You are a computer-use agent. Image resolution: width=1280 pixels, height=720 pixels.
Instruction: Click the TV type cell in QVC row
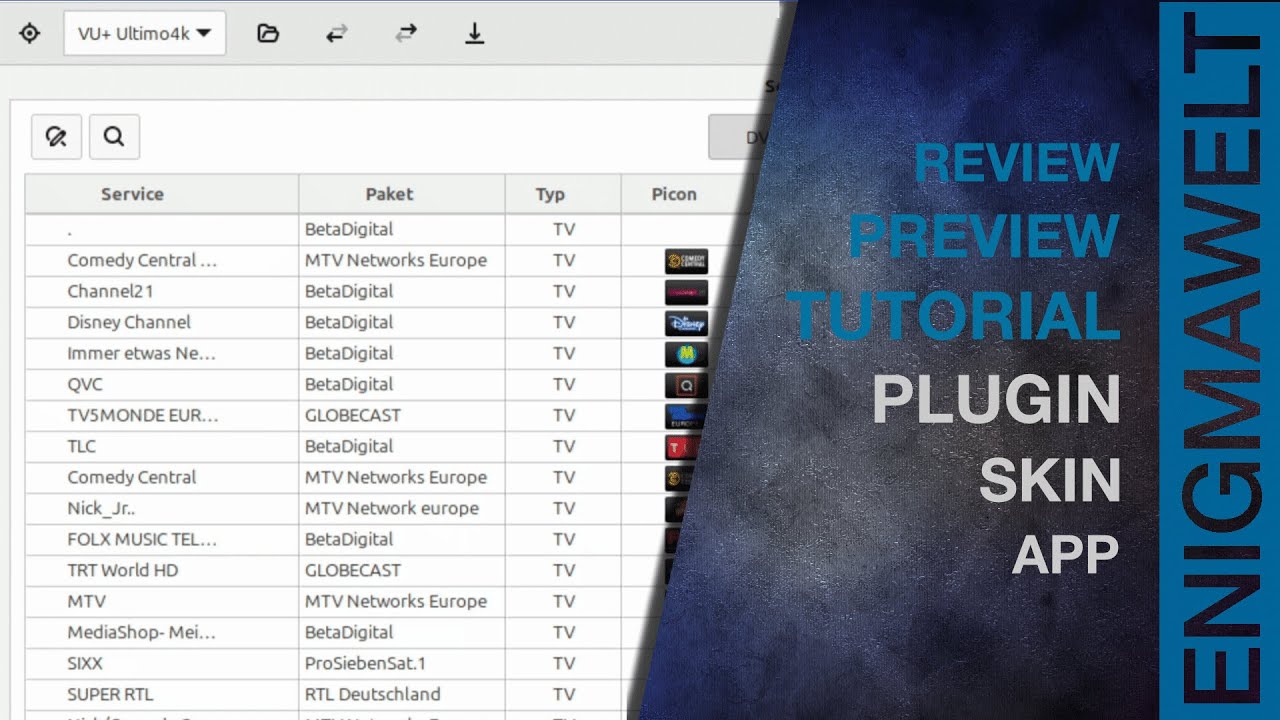pos(564,384)
